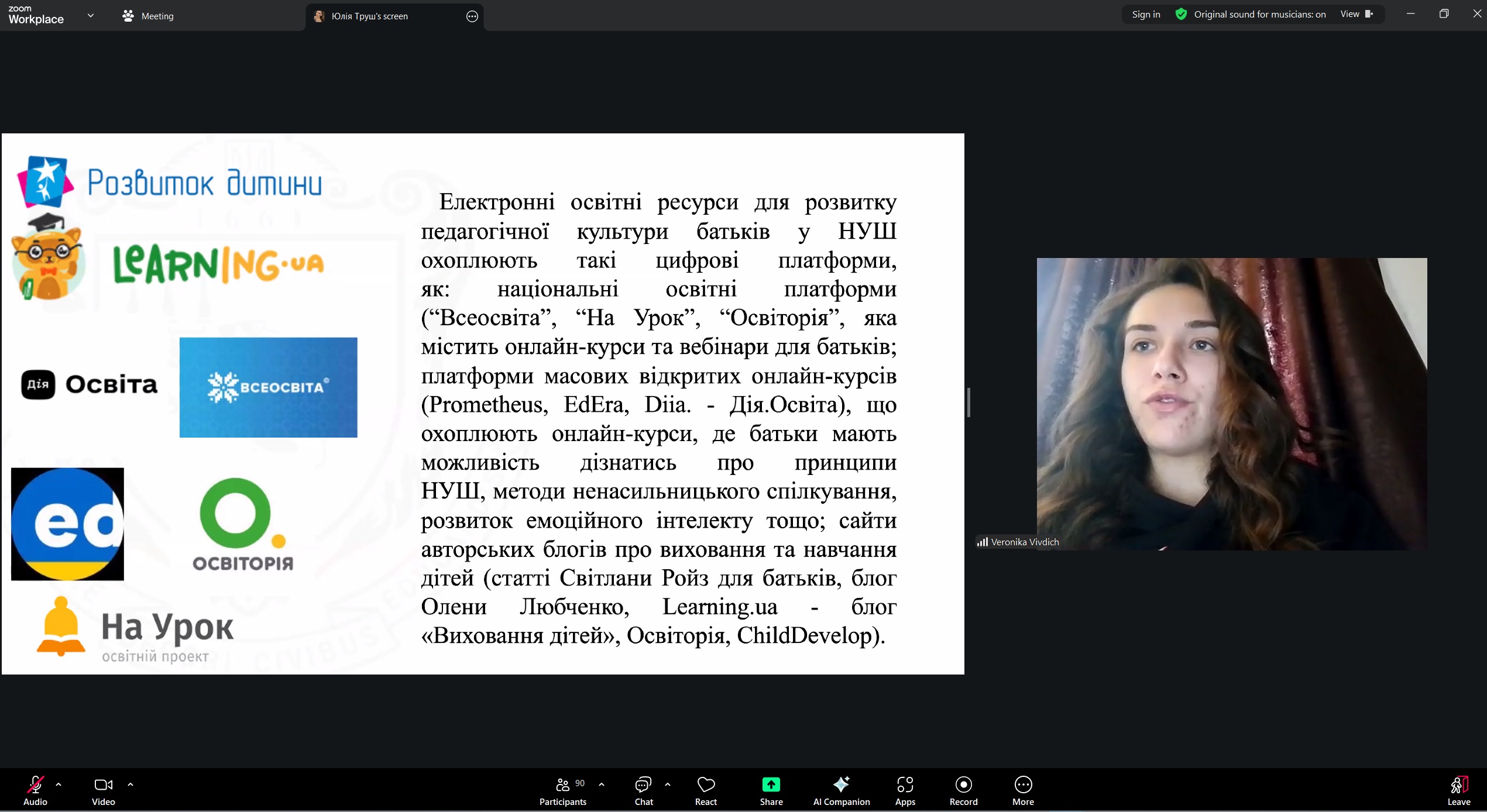Expand audio options chevron next to Audio
The width and height of the screenshot is (1487, 812).
[59, 785]
